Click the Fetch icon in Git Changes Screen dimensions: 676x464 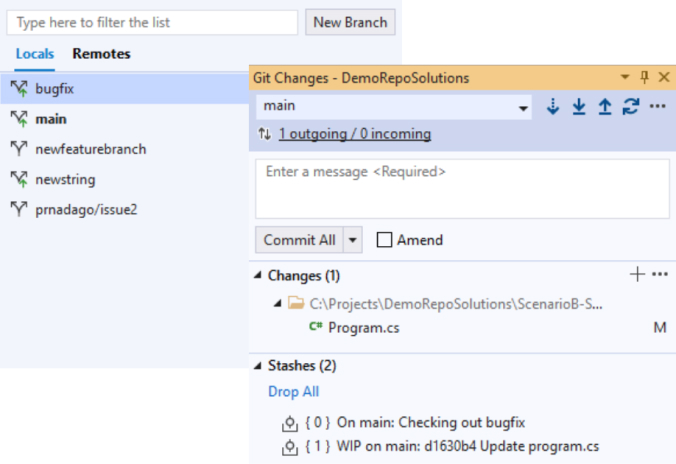click(x=553, y=106)
